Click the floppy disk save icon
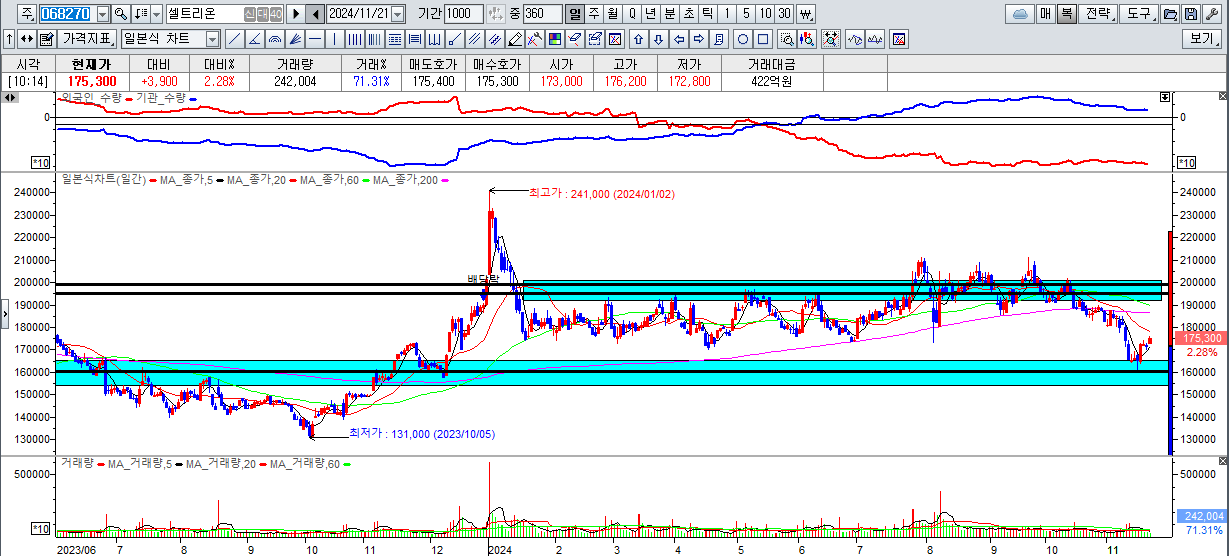The width and height of the screenshot is (1229, 556). click(x=1190, y=14)
